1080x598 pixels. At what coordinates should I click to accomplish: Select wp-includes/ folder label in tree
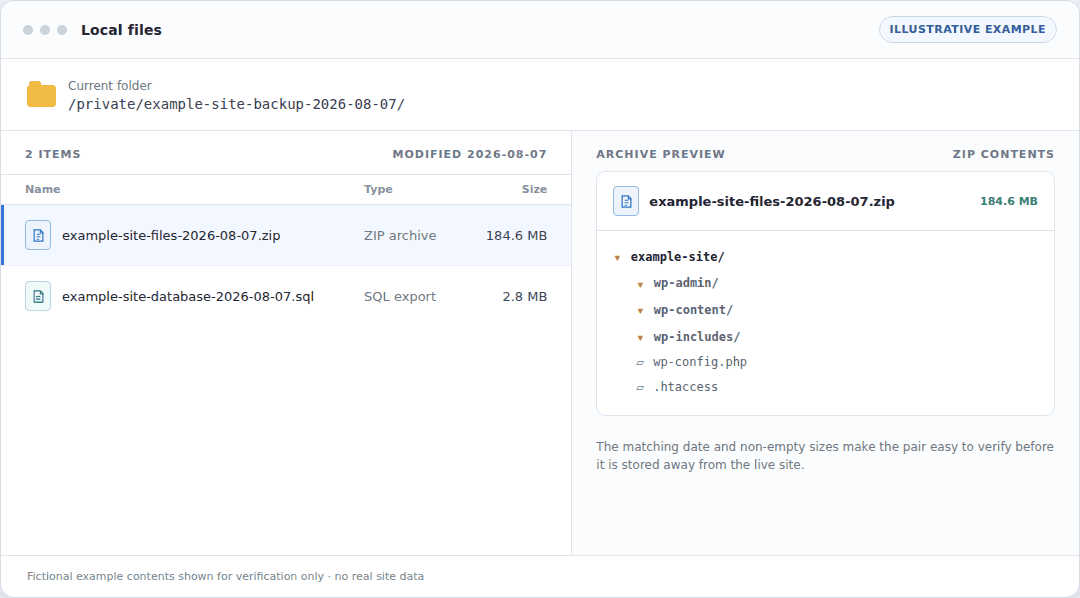point(696,336)
